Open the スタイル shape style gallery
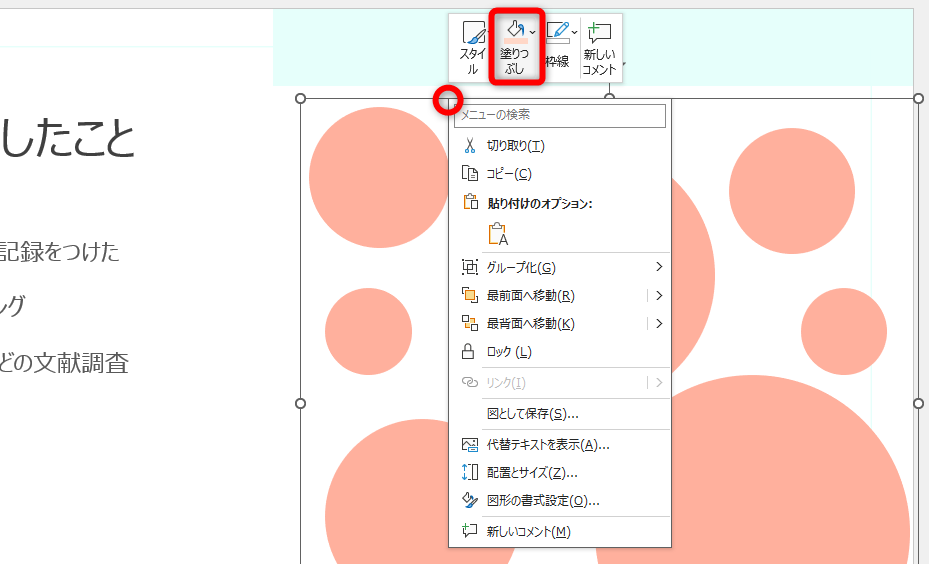Image resolution: width=929 pixels, height=564 pixels. coord(473,49)
